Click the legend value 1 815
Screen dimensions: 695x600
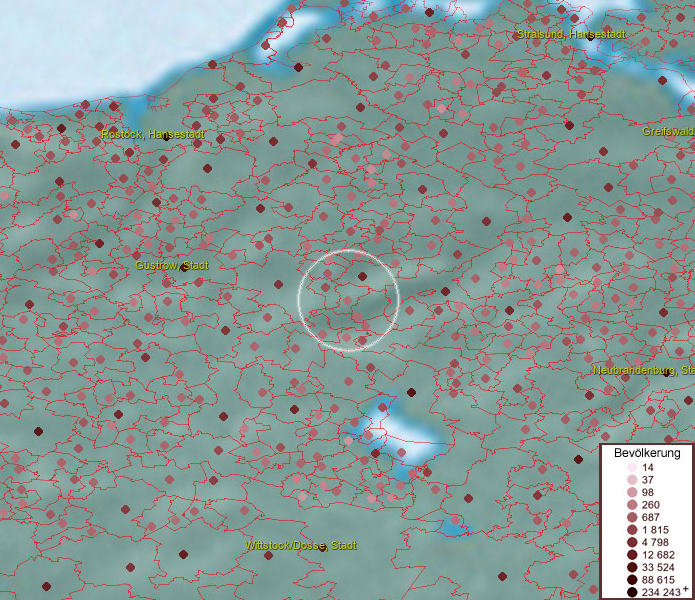655,530
